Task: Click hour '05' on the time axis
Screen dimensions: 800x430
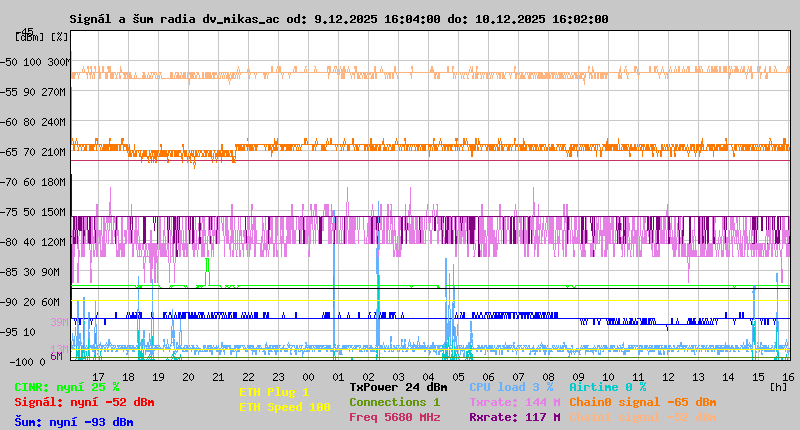Action: tap(459, 377)
